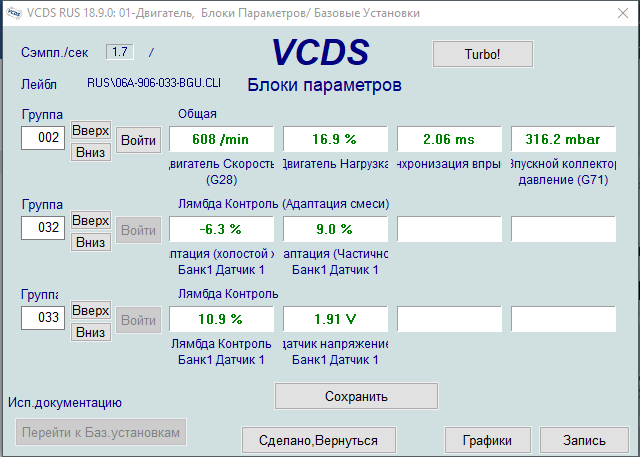Select the 2.06 ms injection timing value

449,139
